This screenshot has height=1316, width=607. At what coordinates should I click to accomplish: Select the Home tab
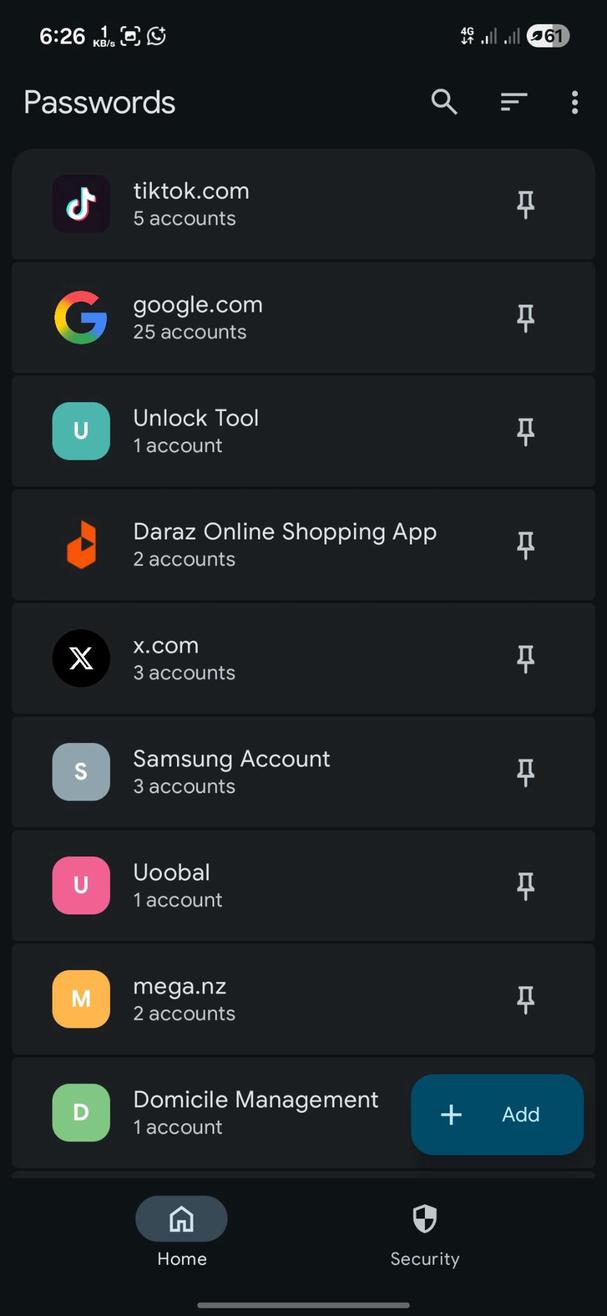click(181, 1233)
